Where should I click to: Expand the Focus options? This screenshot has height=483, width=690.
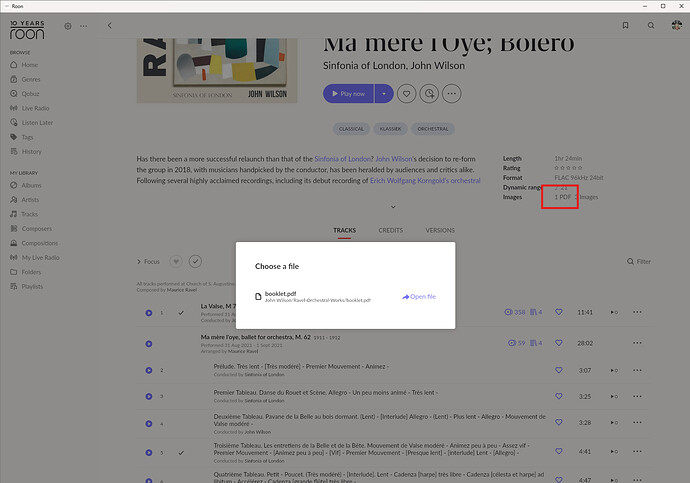(148, 262)
